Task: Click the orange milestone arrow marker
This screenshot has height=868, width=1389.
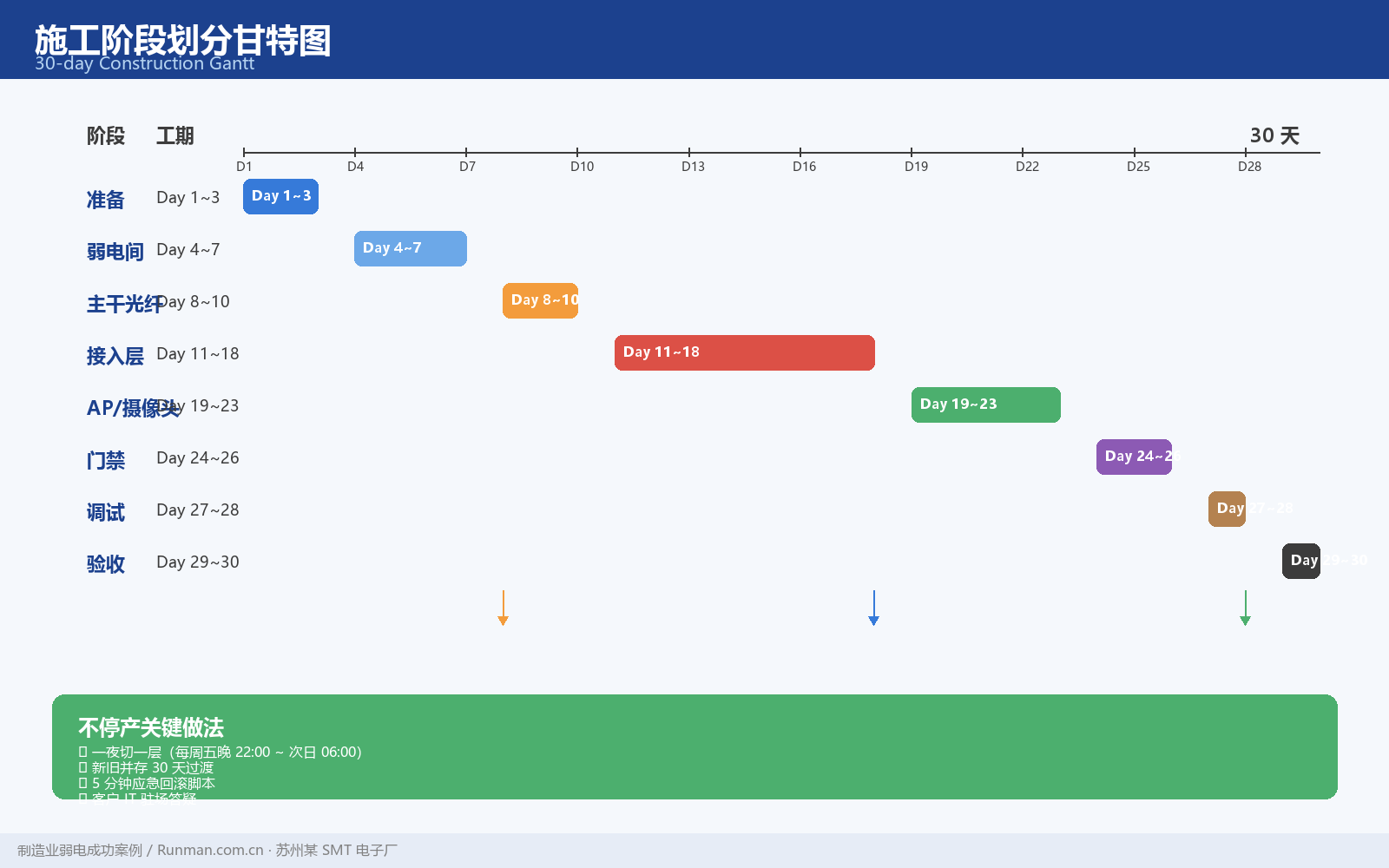Action: pyautogui.click(x=503, y=608)
